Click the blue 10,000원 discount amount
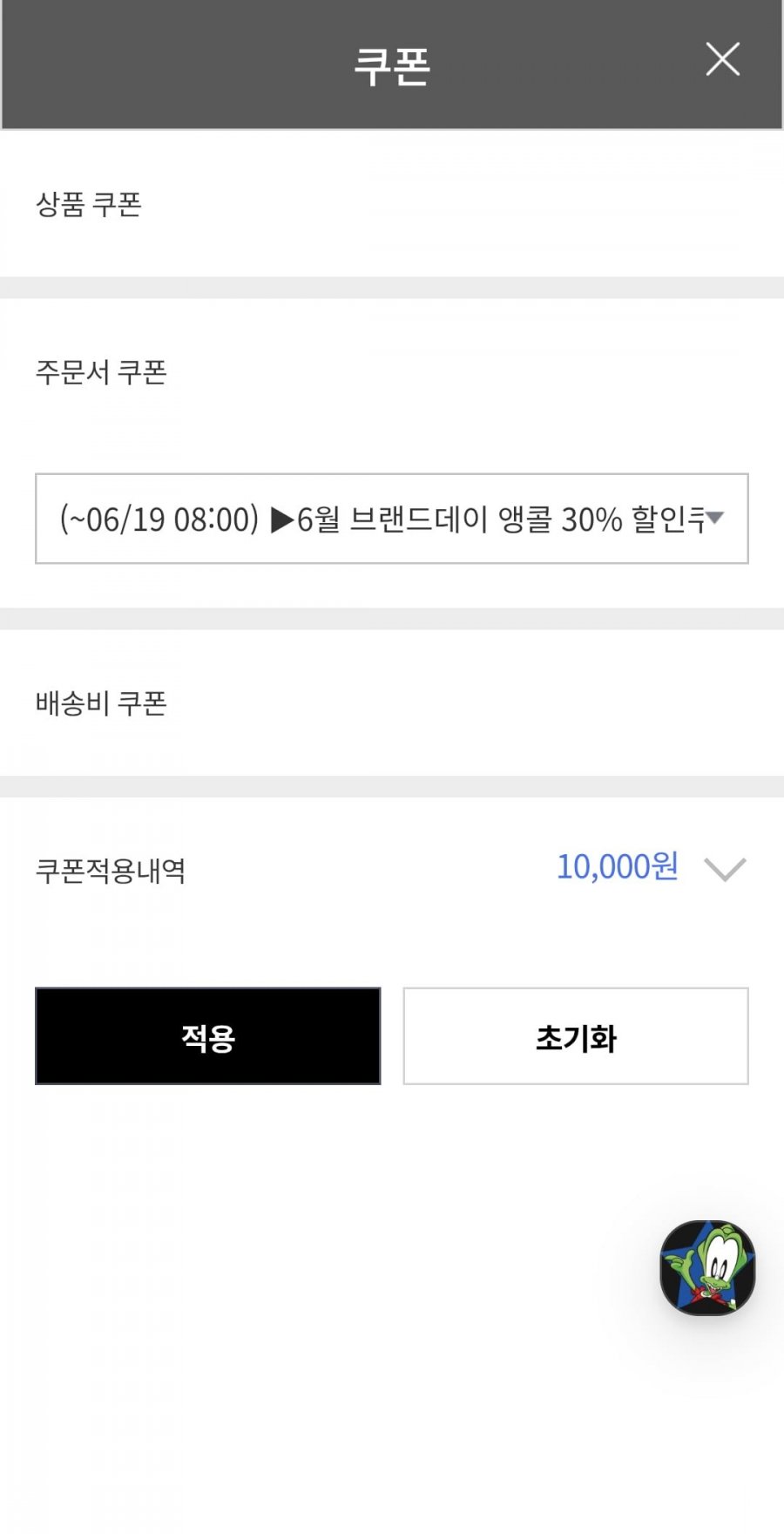784x1534 pixels. 618,866
